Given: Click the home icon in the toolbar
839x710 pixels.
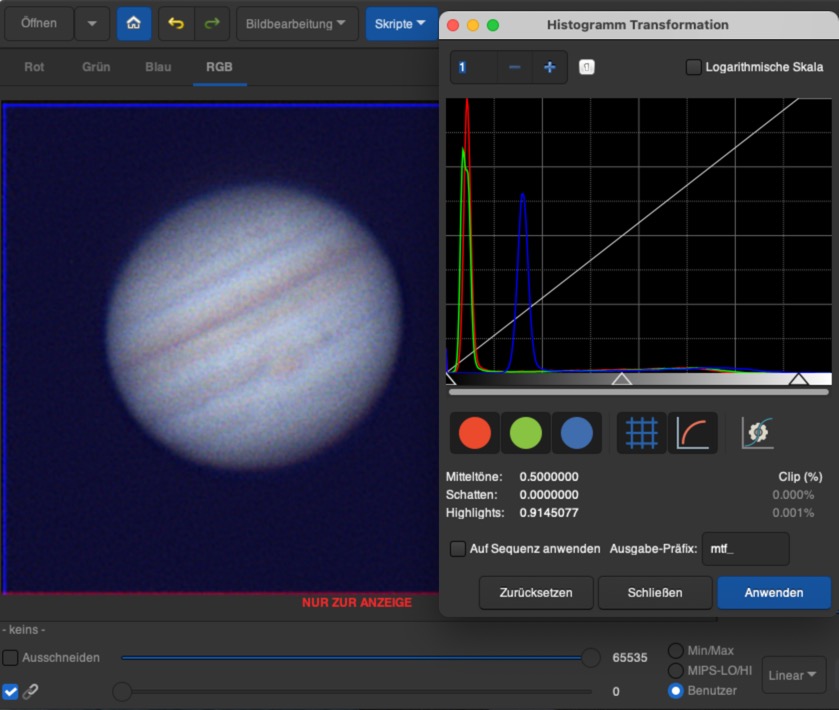Looking at the screenshot, I should (x=134, y=23).
